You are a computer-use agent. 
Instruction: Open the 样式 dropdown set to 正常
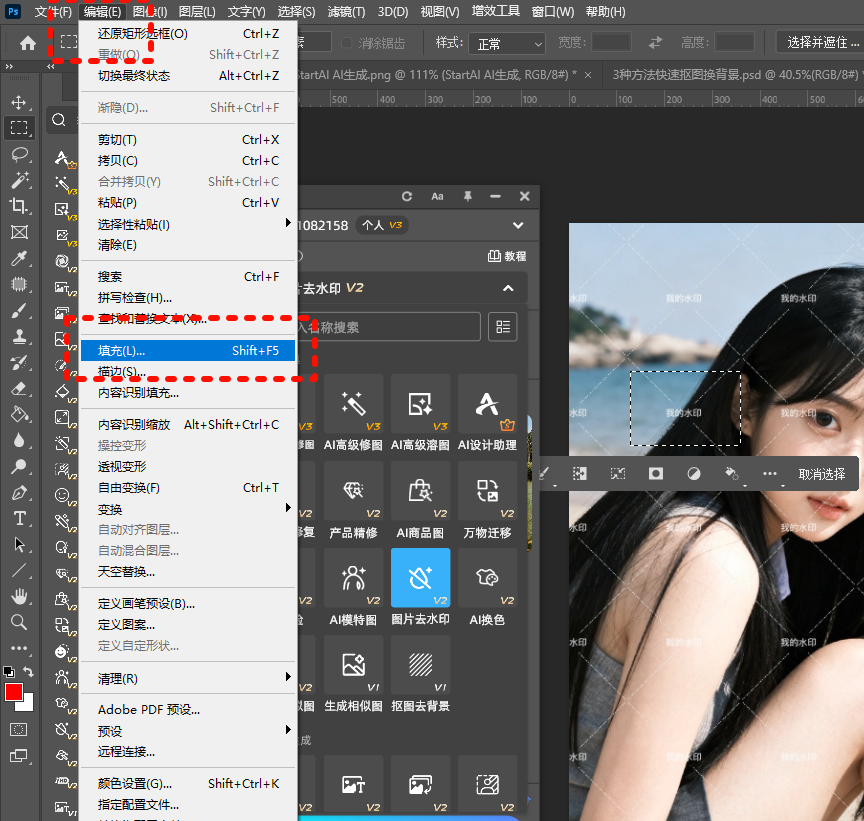point(507,43)
